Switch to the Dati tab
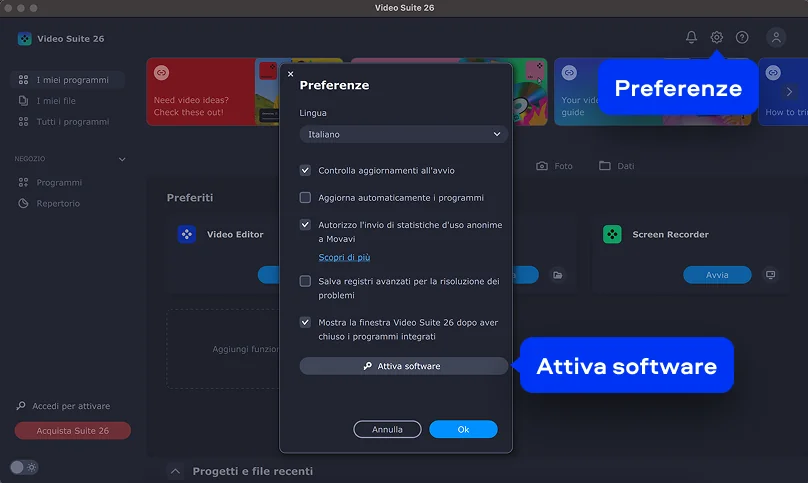 (x=617, y=166)
